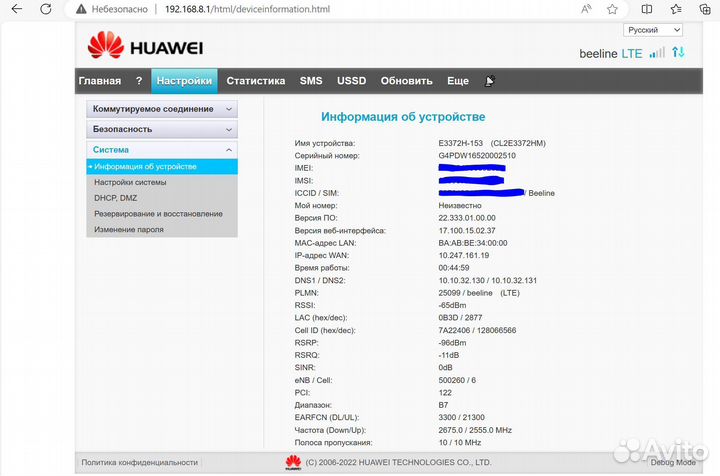Screen dimensions: 720x476
Task: Click uptime value 00:44:59
Action: click(x=454, y=268)
